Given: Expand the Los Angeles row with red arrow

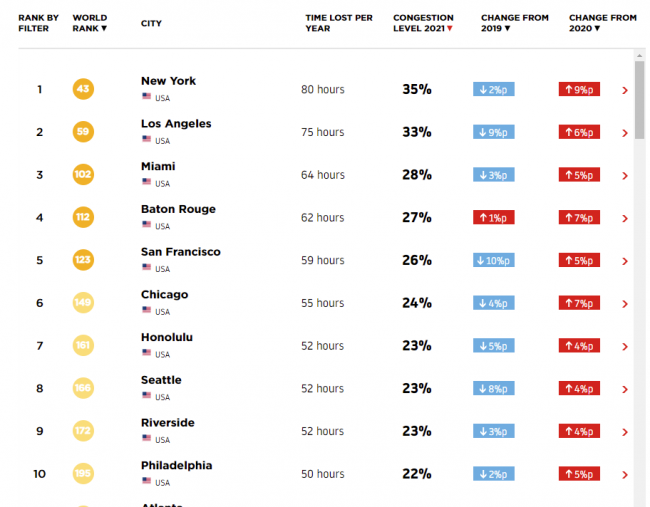Looking at the screenshot, I should [x=625, y=133].
